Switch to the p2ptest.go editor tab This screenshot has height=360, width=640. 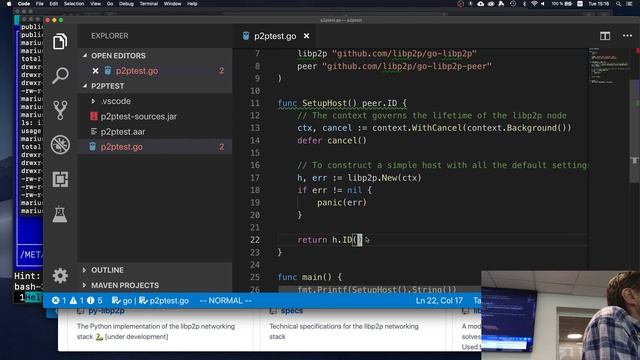pos(275,36)
